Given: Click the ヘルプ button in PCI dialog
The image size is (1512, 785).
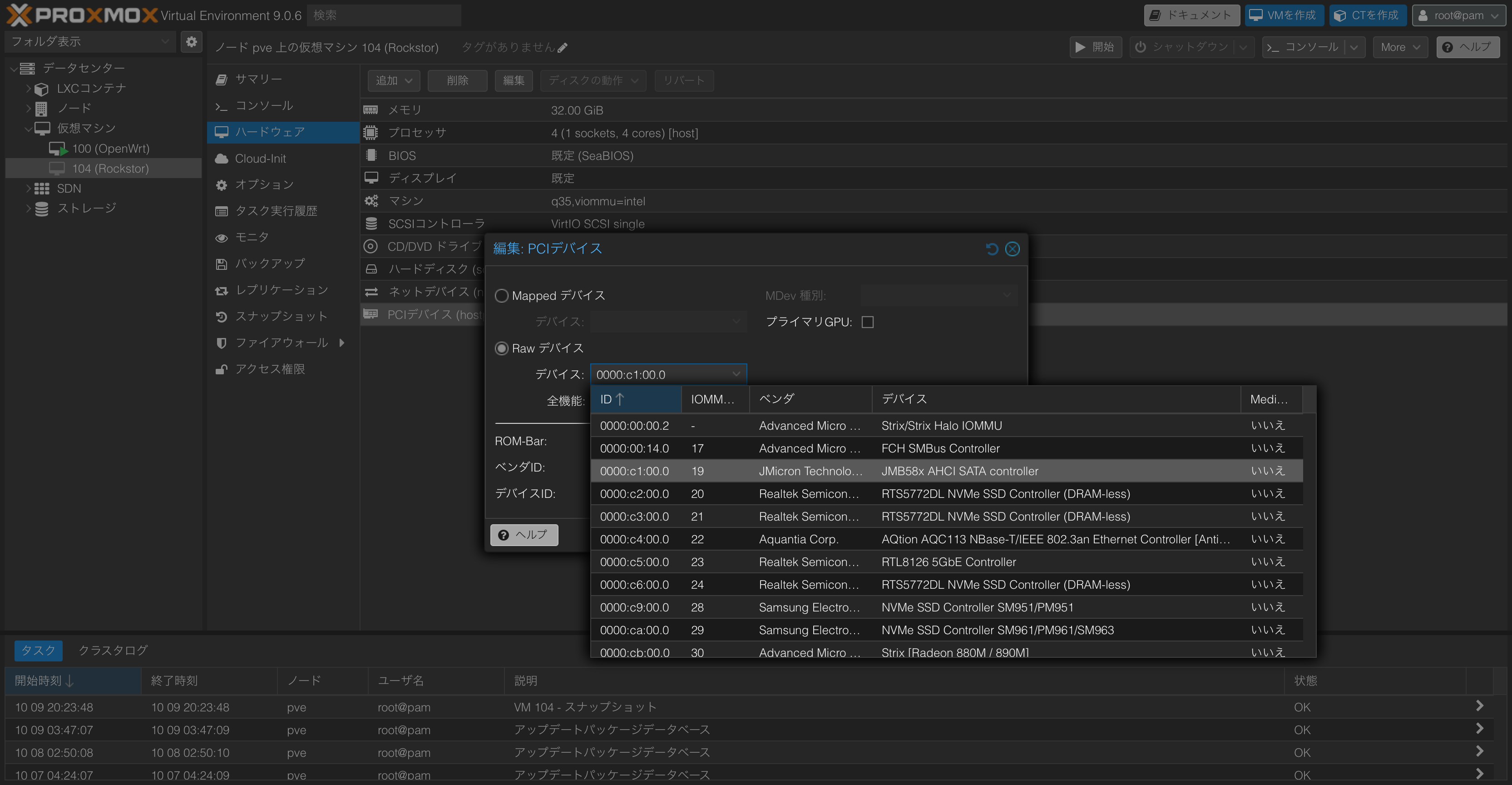Looking at the screenshot, I should click(x=524, y=534).
